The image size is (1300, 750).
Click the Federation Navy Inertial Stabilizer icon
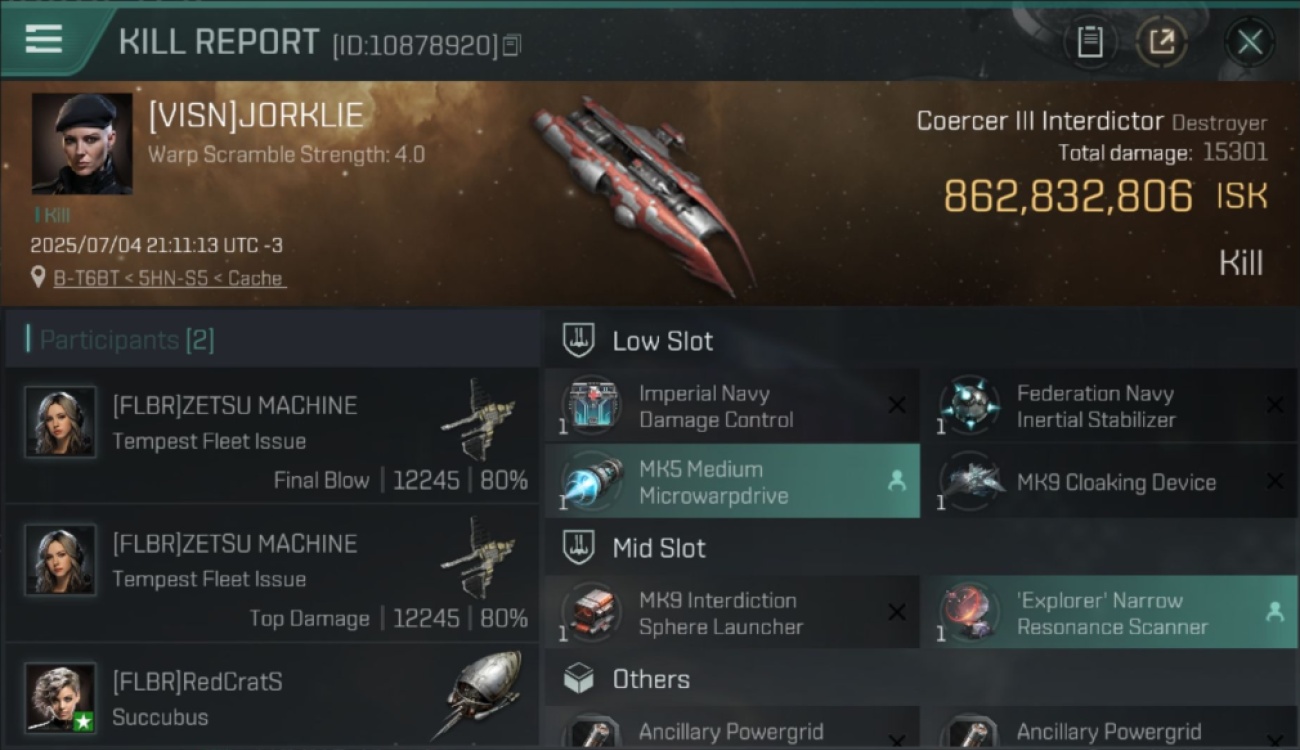968,406
